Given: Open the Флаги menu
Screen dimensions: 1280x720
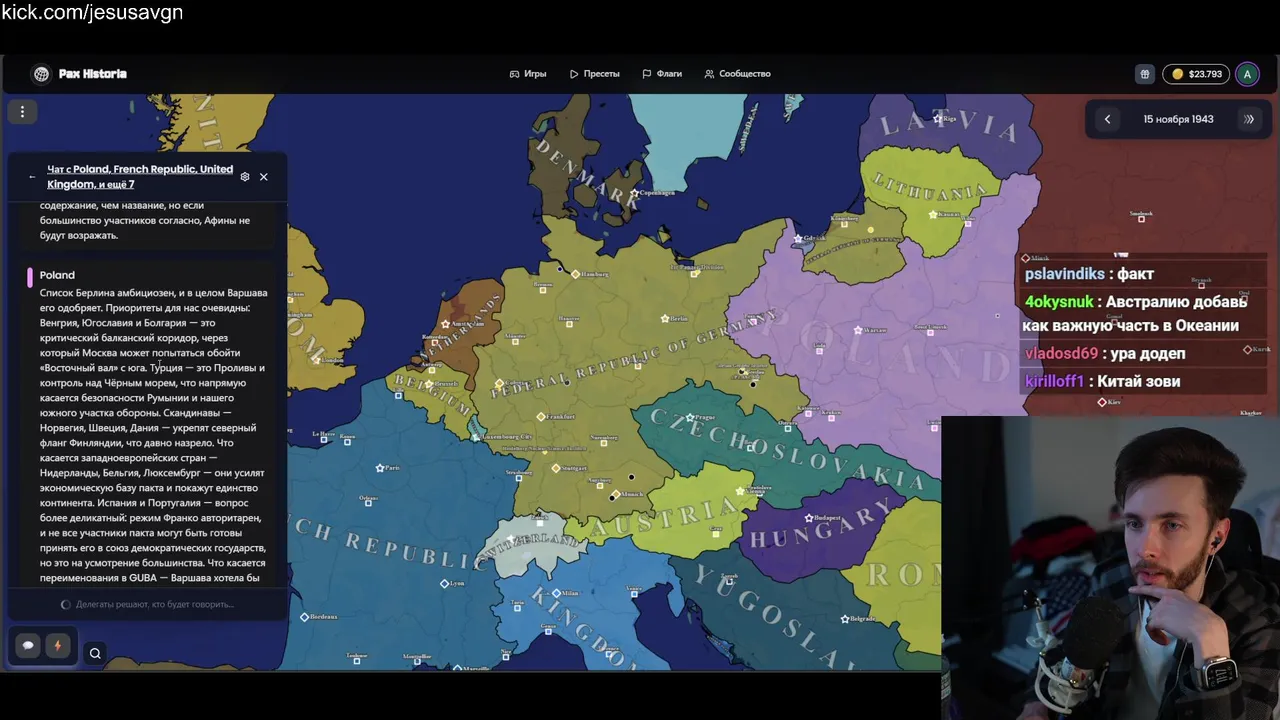Looking at the screenshot, I should [662, 74].
